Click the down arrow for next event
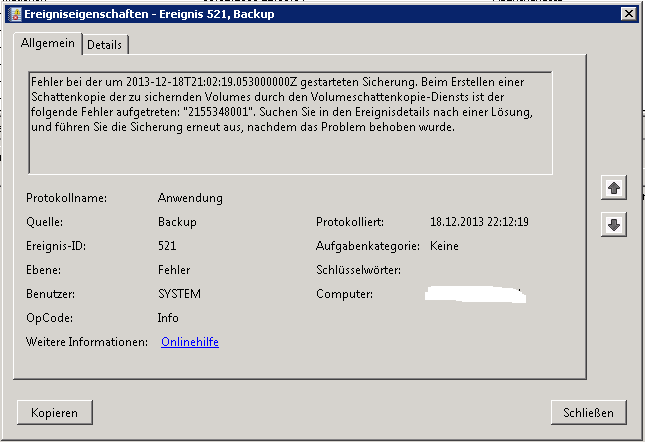This screenshot has height=442, width=645. tap(615, 225)
